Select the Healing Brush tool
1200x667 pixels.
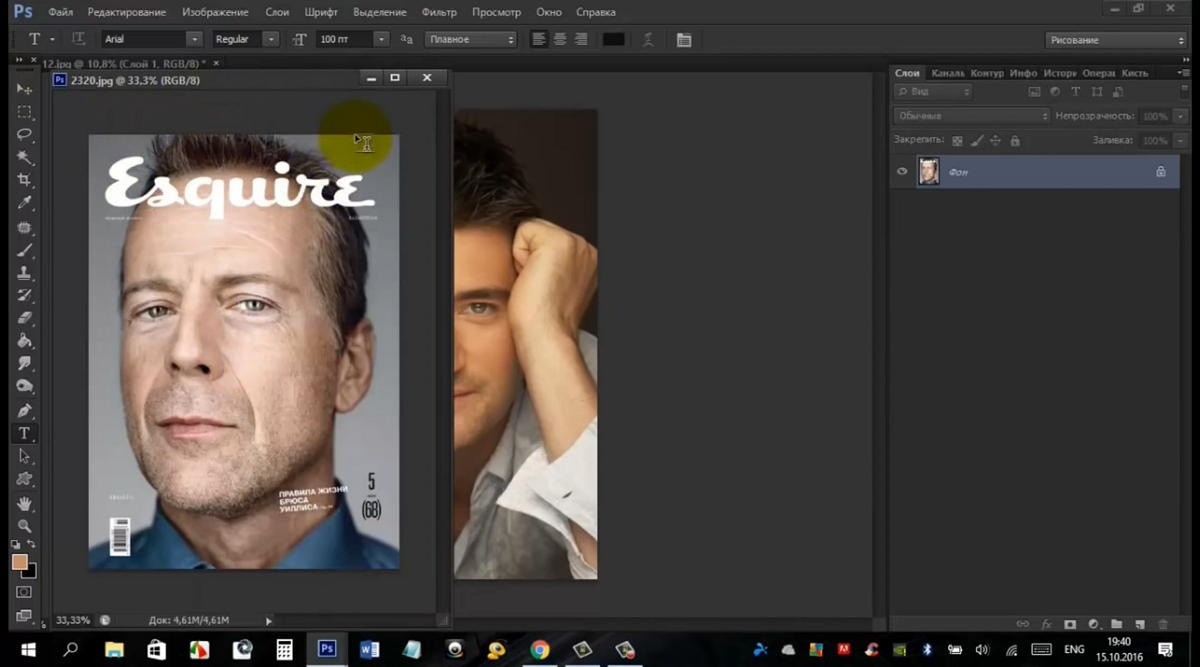(25, 227)
